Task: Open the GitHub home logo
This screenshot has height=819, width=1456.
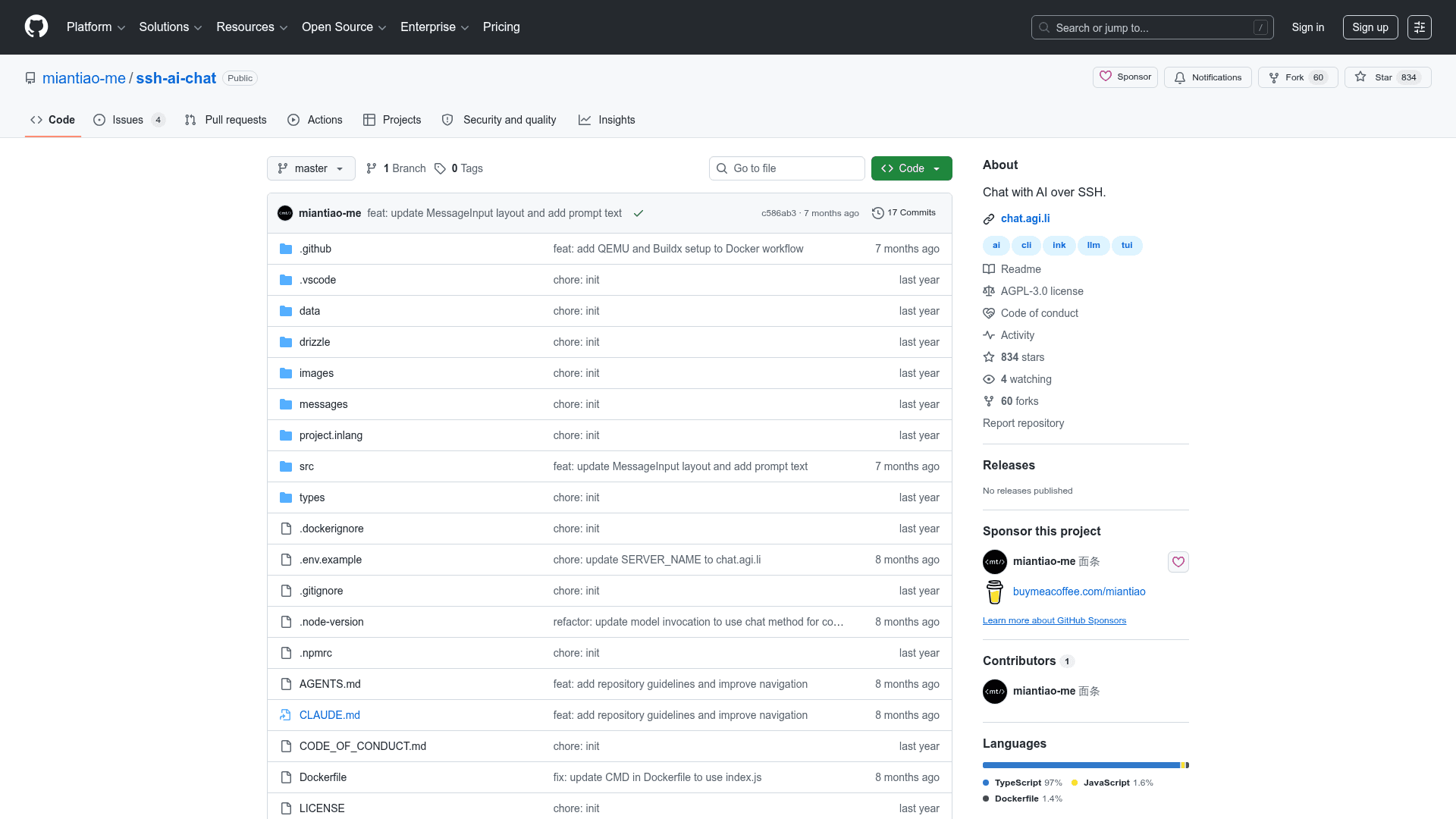Action: (x=36, y=27)
